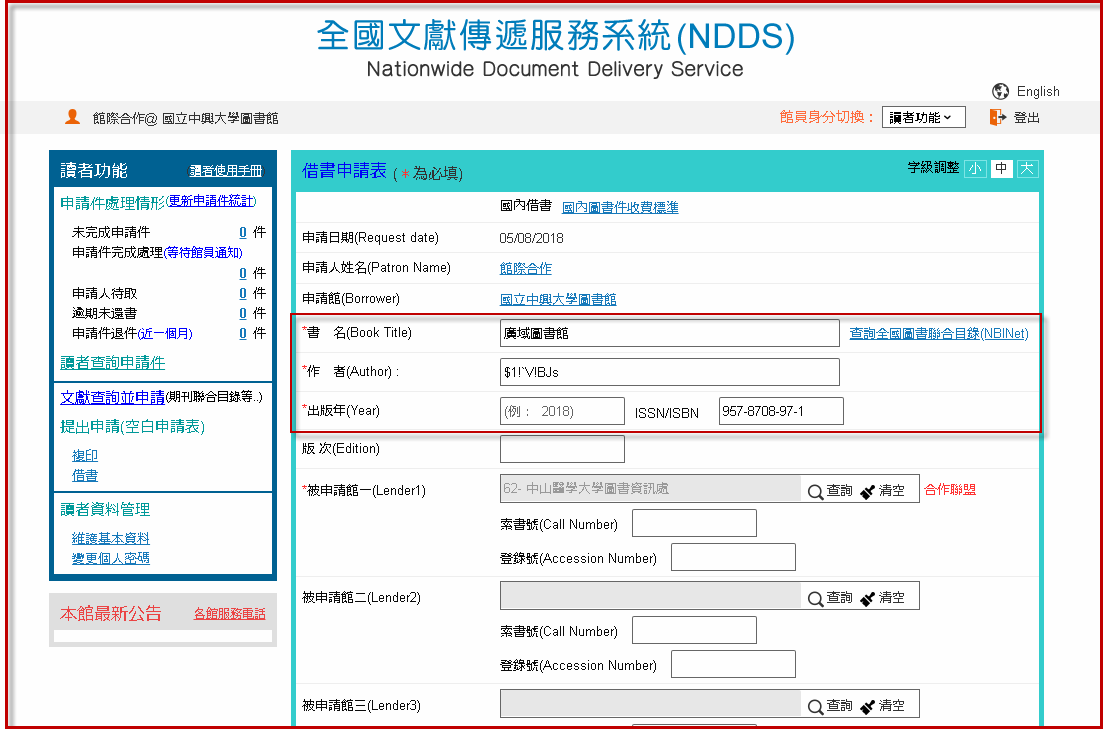Click the globe icon beside English

pos(1000,91)
